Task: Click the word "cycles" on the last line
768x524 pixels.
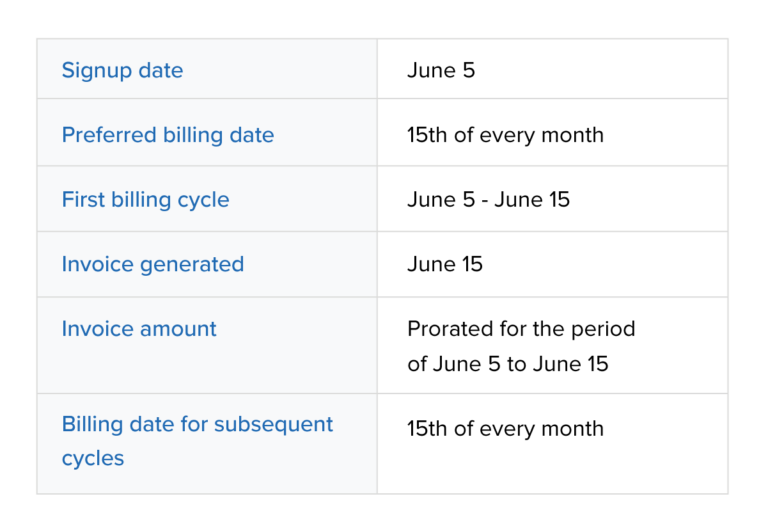Action: click(x=92, y=458)
